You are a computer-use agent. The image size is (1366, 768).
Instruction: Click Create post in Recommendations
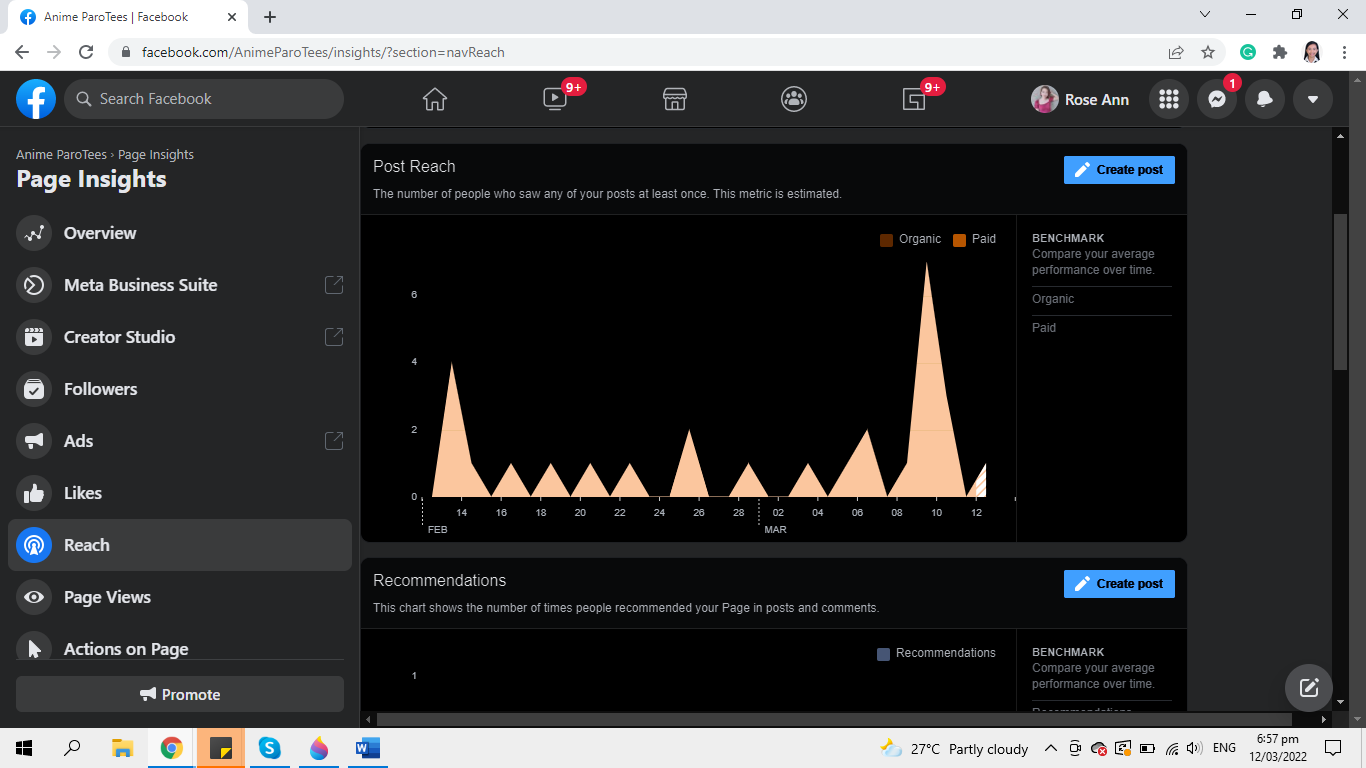[x=1119, y=584]
